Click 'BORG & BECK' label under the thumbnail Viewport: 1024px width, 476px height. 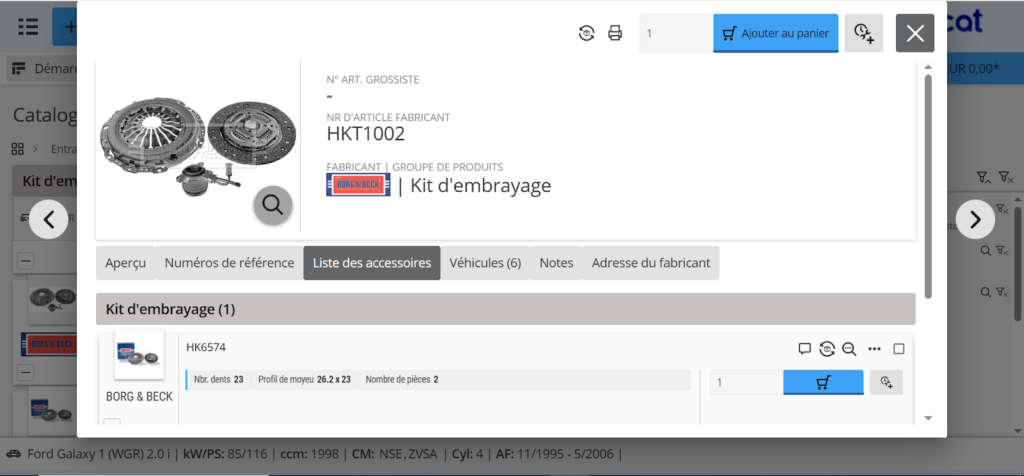139,396
